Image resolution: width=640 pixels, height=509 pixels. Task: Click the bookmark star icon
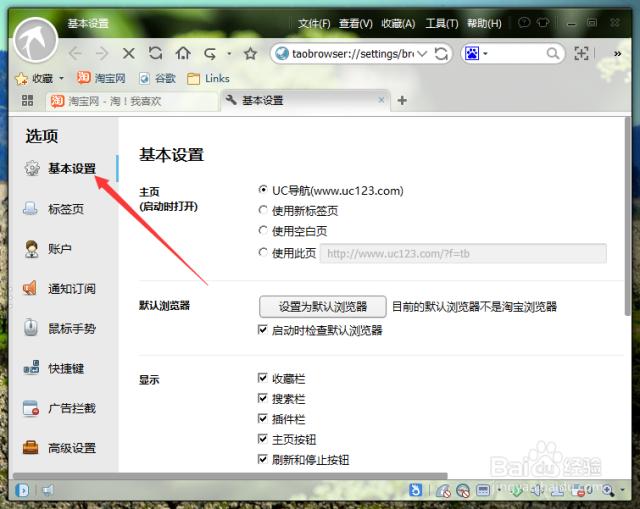[250, 53]
